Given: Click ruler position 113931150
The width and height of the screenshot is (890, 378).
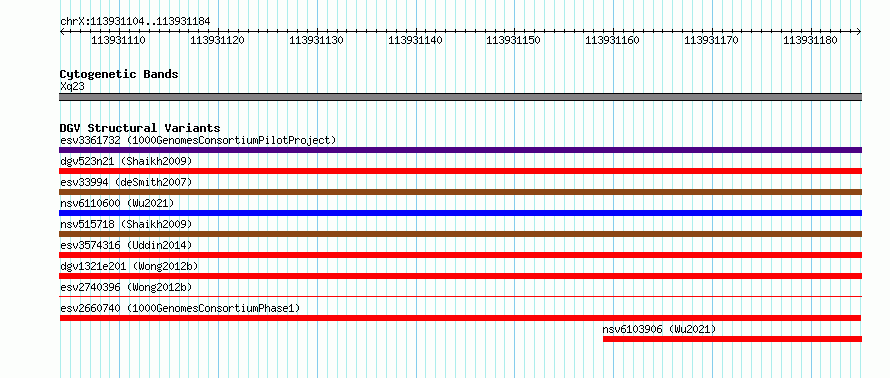Looking at the screenshot, I should pyautogui.click(x=514, y=40).
